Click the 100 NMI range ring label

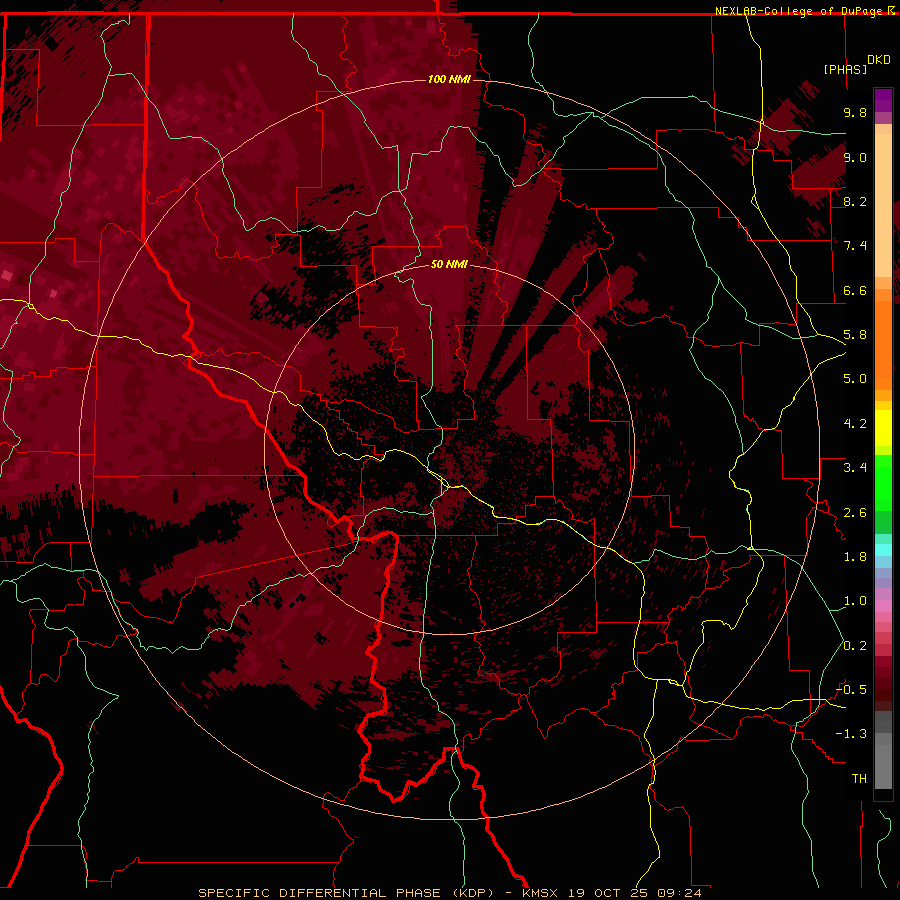(x=449, y=79)
